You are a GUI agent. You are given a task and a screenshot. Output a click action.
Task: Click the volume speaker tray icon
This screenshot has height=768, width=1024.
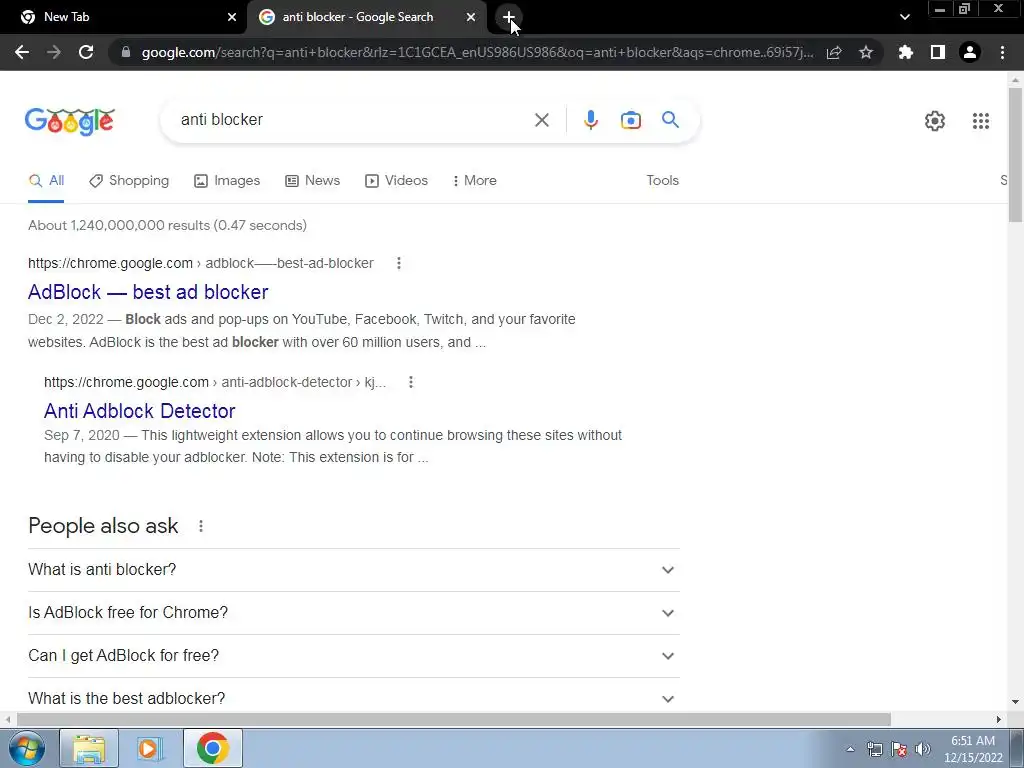coord(922,749)
